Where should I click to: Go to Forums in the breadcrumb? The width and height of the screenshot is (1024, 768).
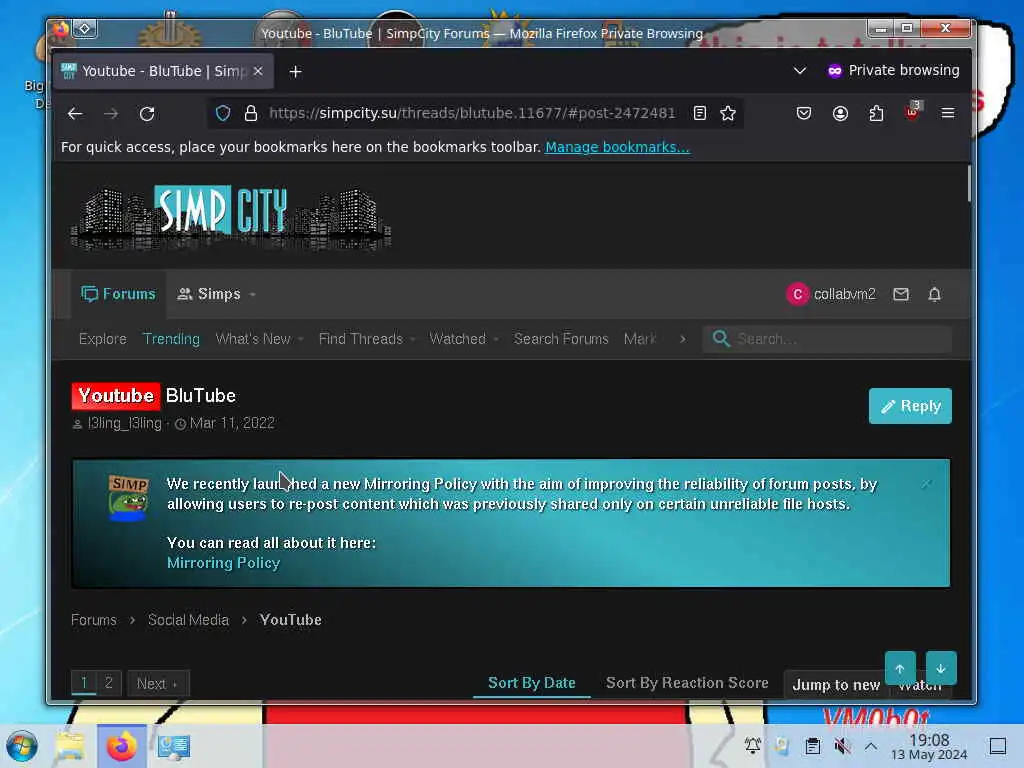coord(93,620)
